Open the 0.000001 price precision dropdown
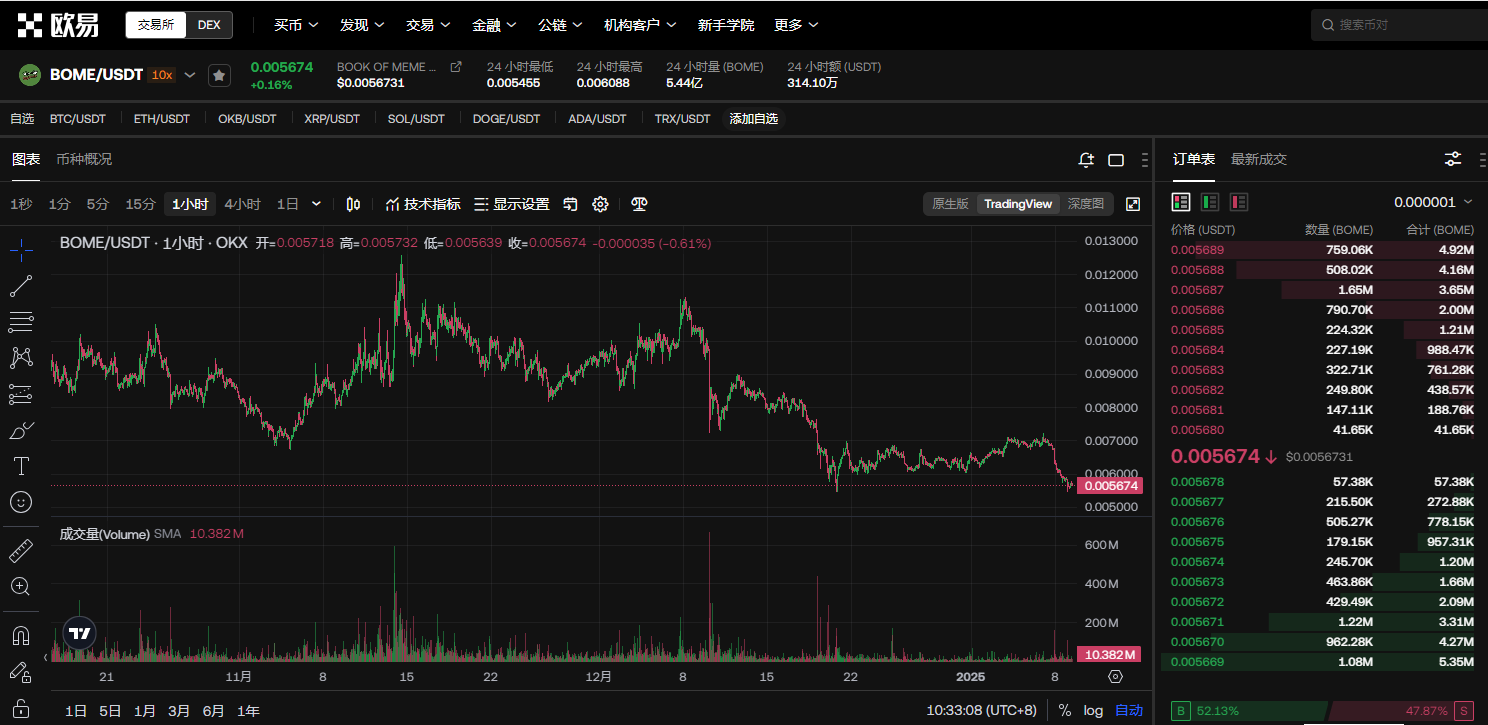1488x725 pixels. click(x=1433, y=202)
